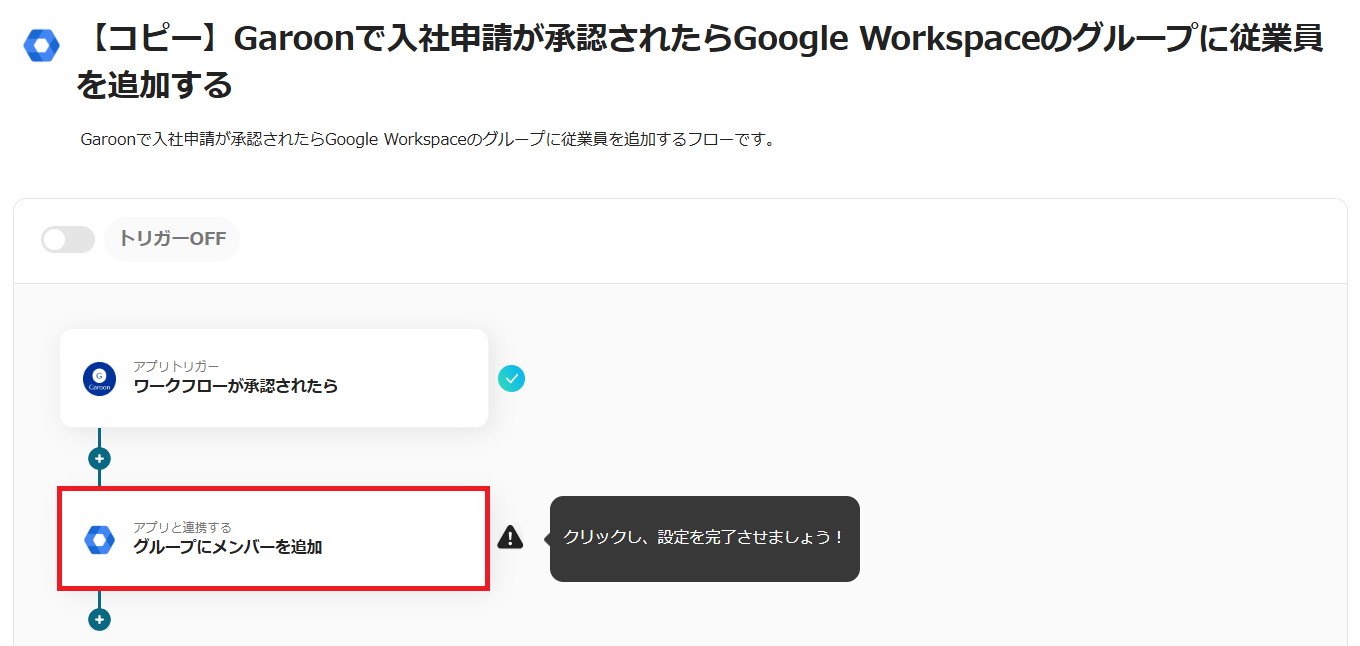Image resolution: width=1360 pixels, height=646 pixels.
Task: Click the Garoon app icon
Action: coord(99,379)
